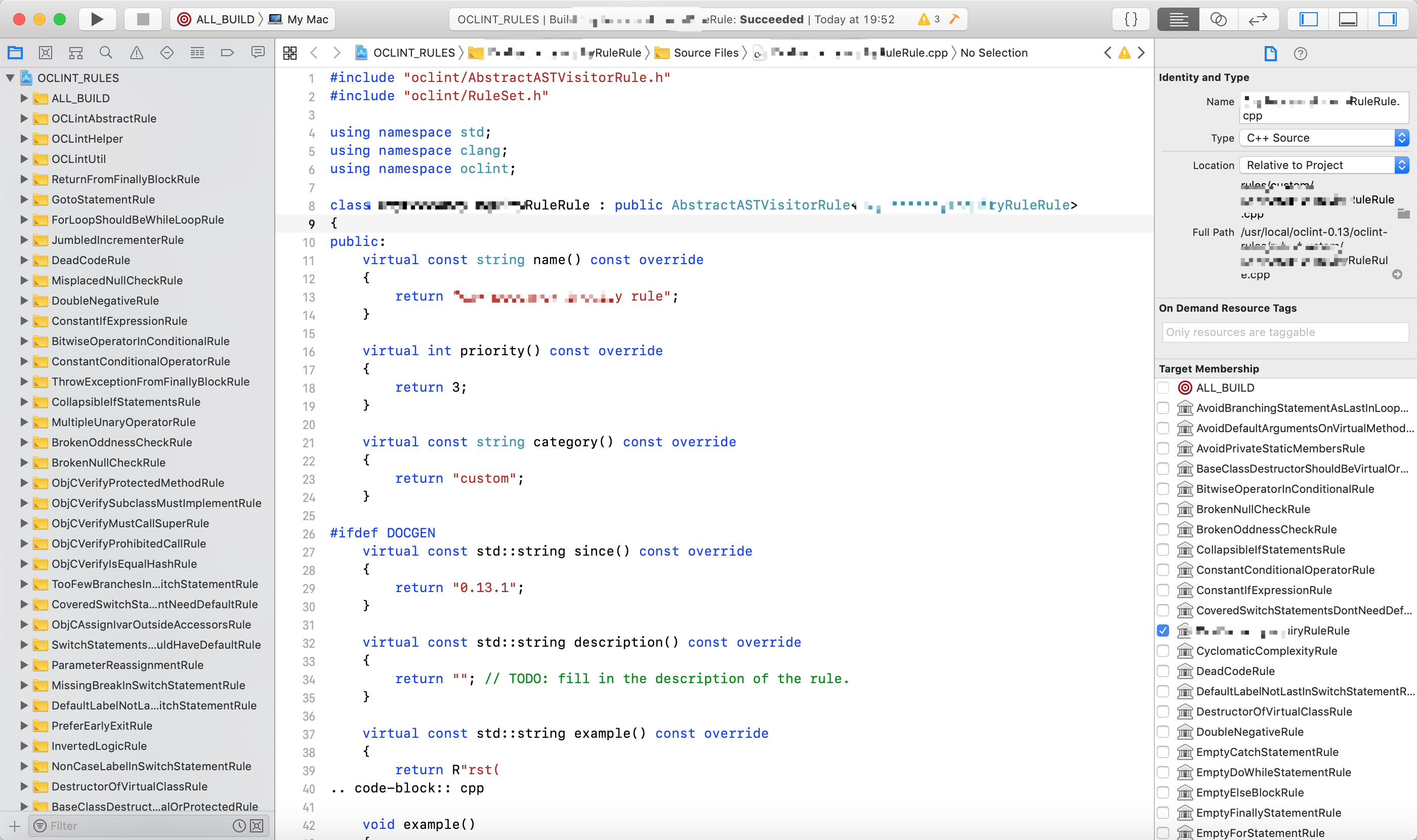Click the Run (play) button
Image resolution: width=1417 pixels, height=840 pixels.
coord(97,19)
